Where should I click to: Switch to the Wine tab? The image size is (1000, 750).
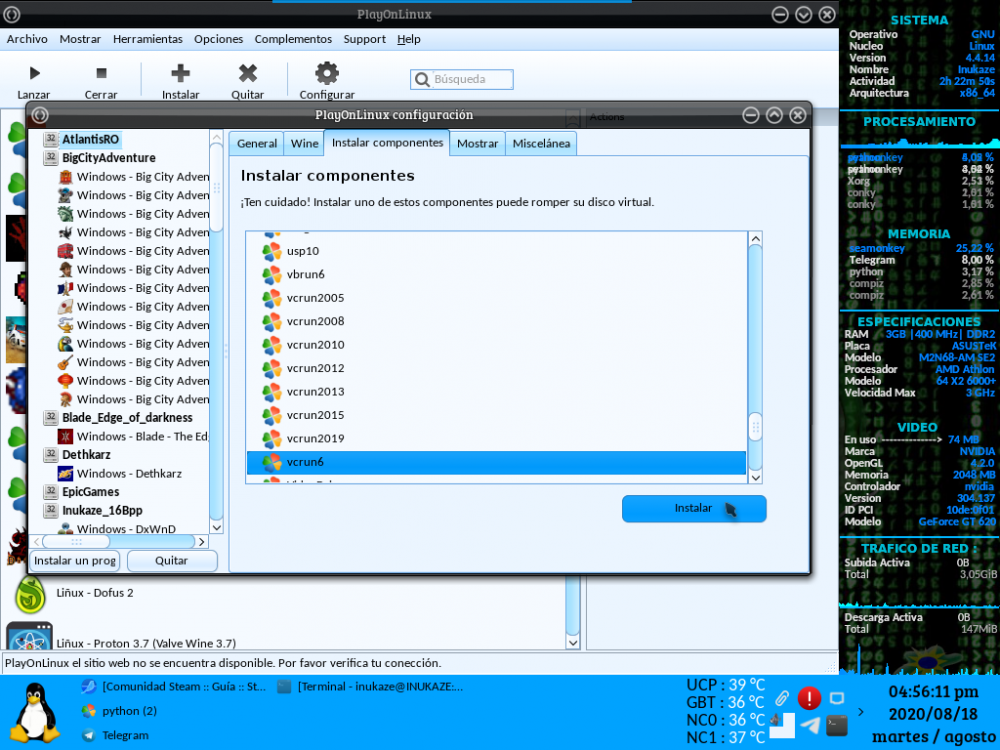tap(304, 143)
